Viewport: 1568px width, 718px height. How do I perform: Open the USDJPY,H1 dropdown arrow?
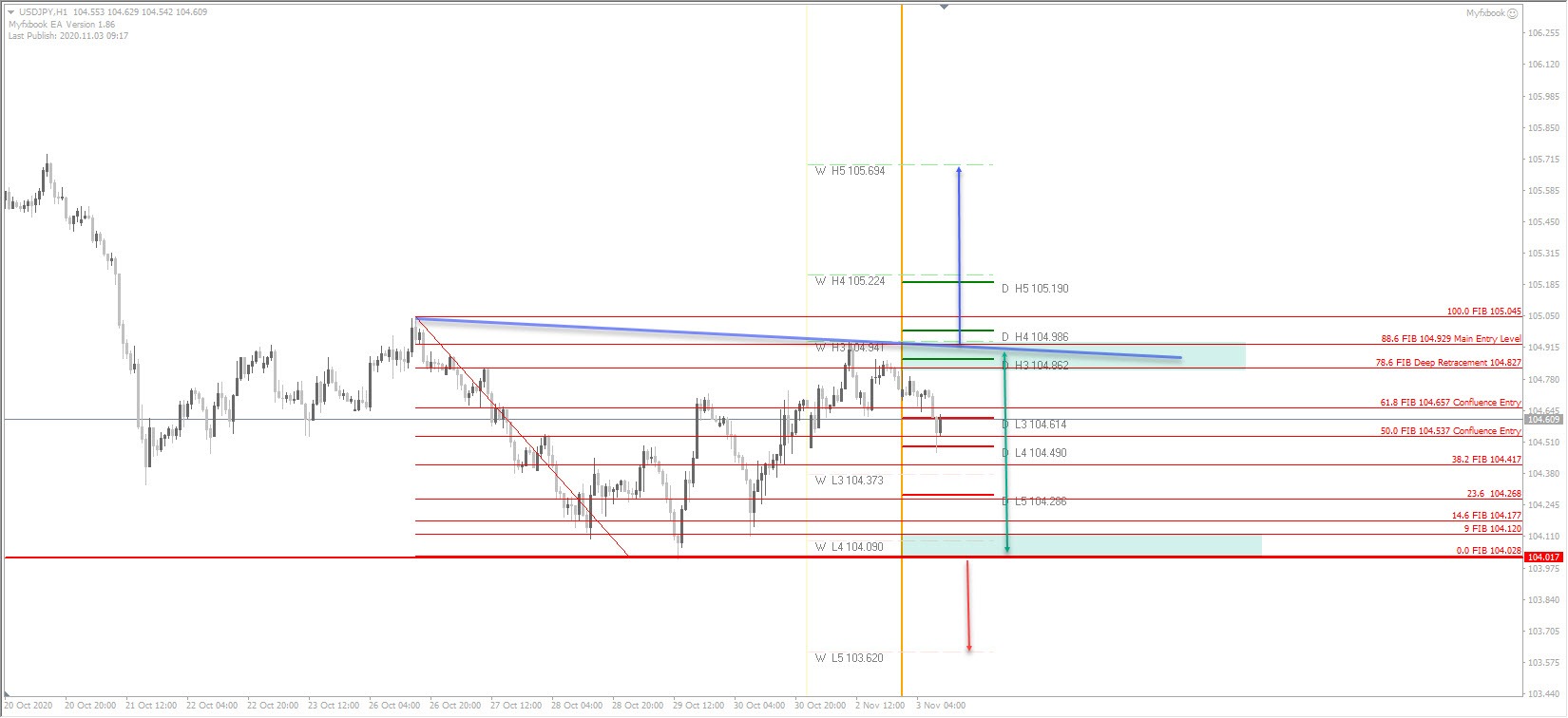point(10,12)
